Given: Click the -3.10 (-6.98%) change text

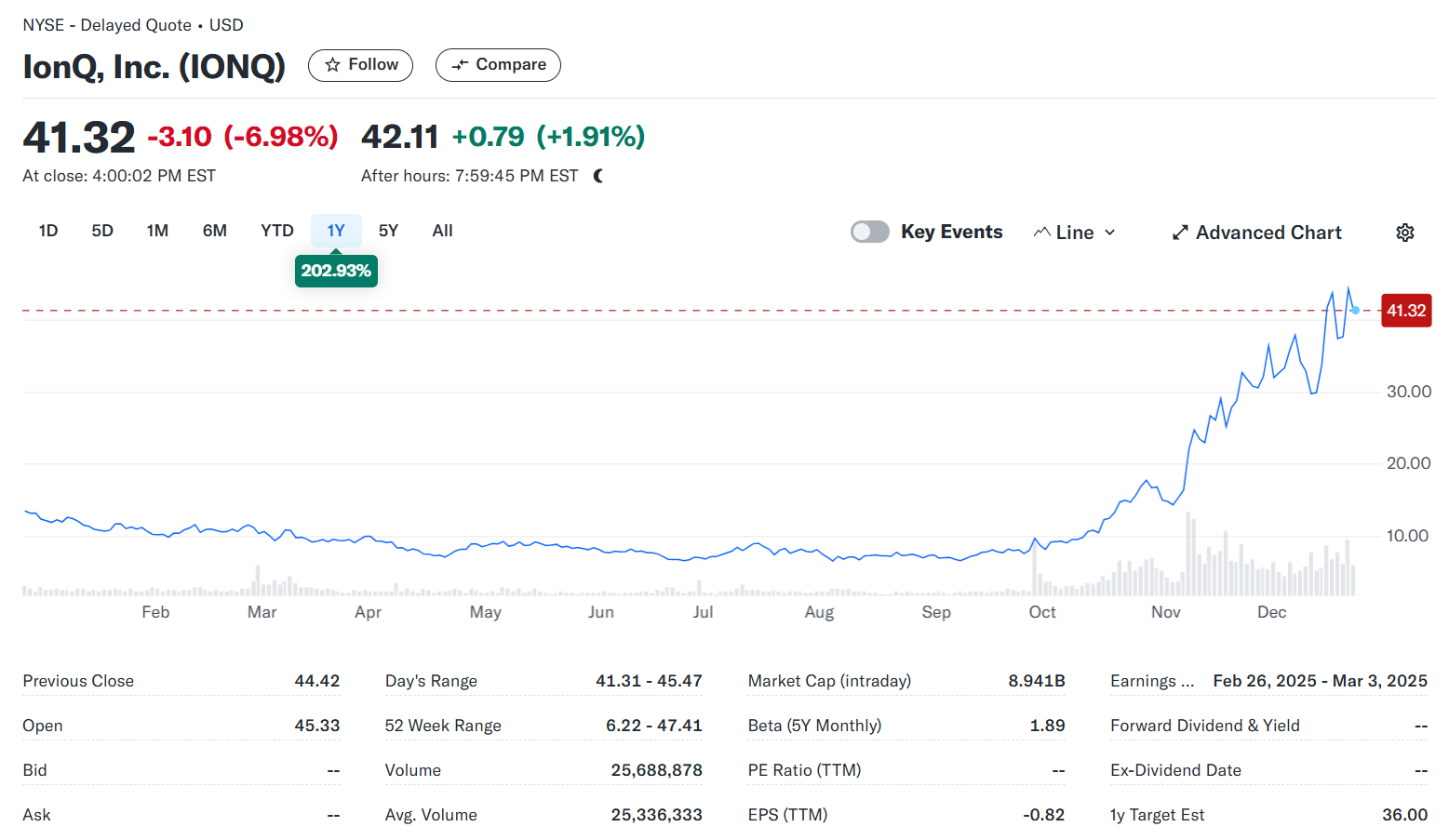Looking at the screenshot, I should tap(243, 137).
